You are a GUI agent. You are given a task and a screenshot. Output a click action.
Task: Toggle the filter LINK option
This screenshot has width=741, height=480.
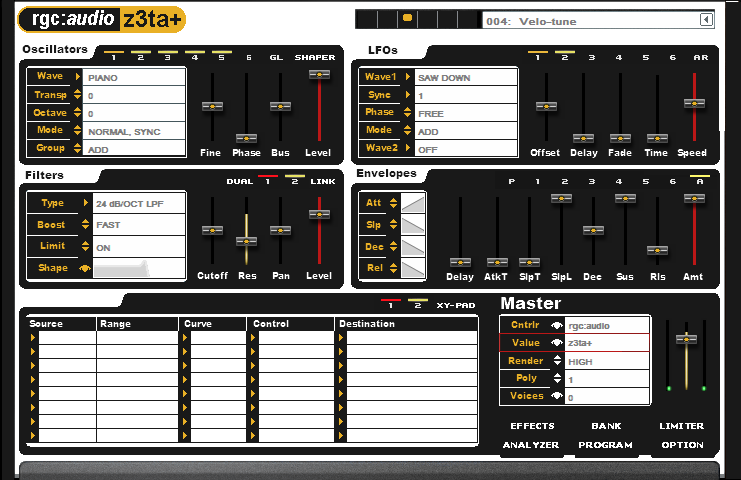323,181
